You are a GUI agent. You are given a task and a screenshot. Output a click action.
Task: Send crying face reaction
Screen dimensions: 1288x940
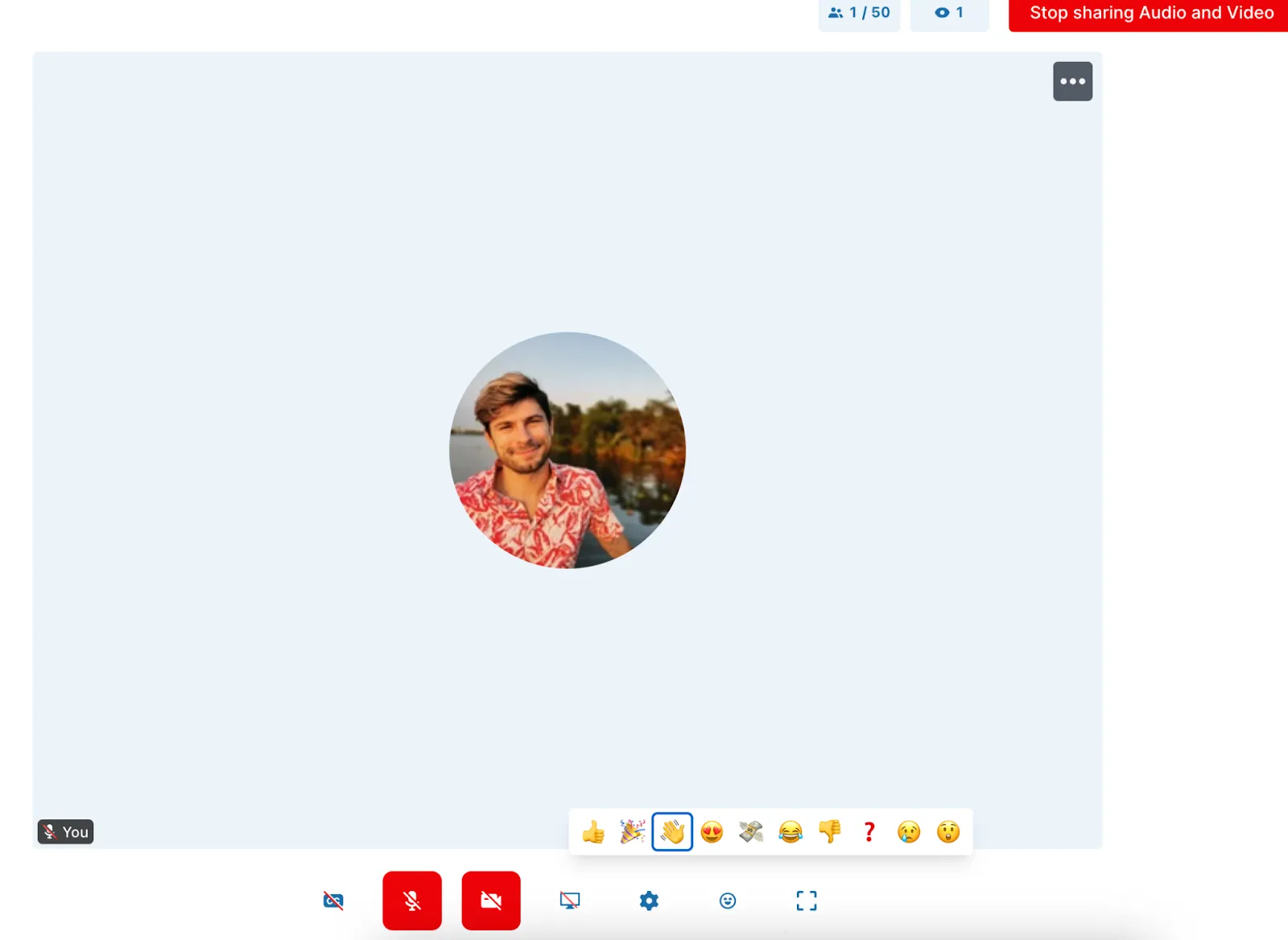coord(909,831)
